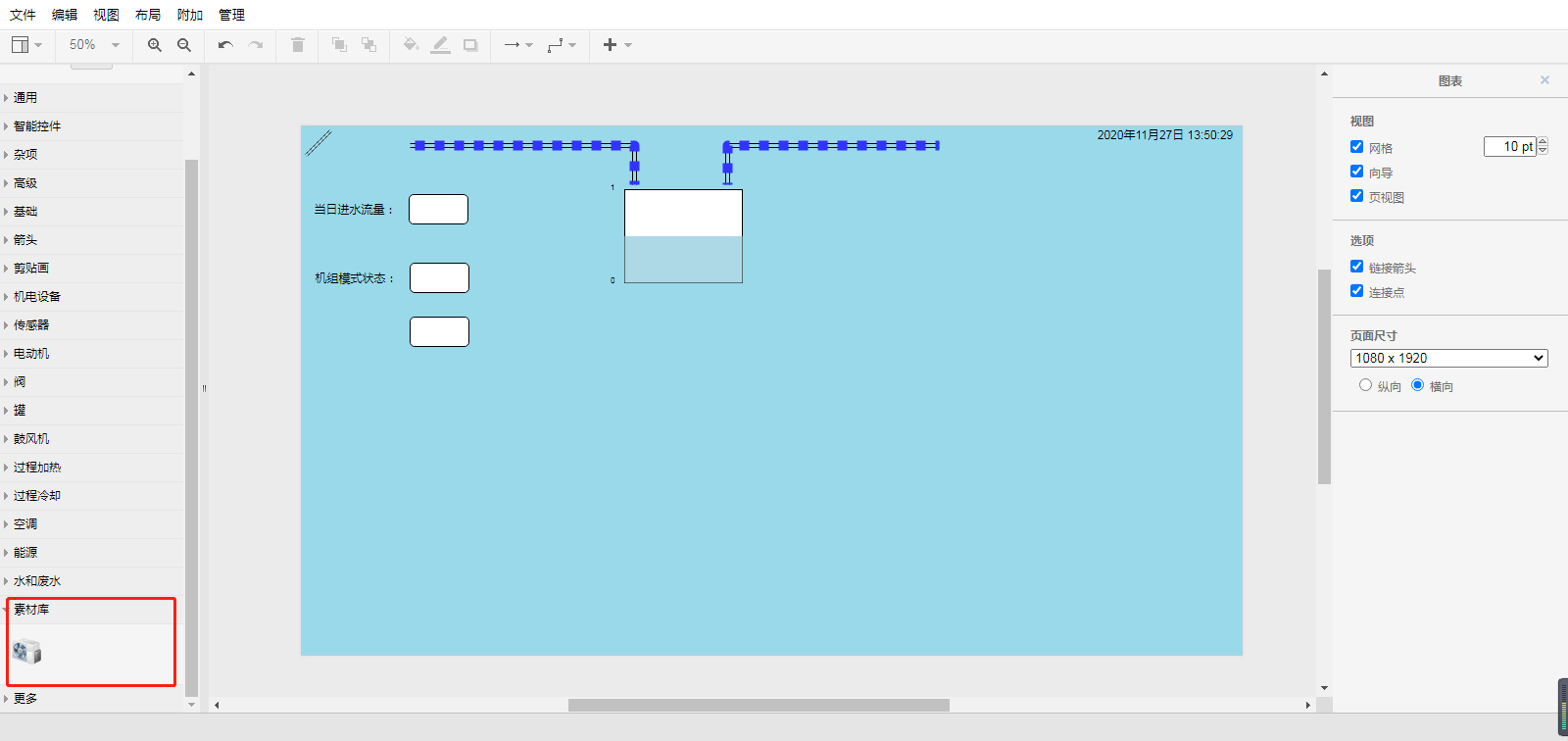
Task: Open the 50% zoom level dropdown
Action: (94, 45)
